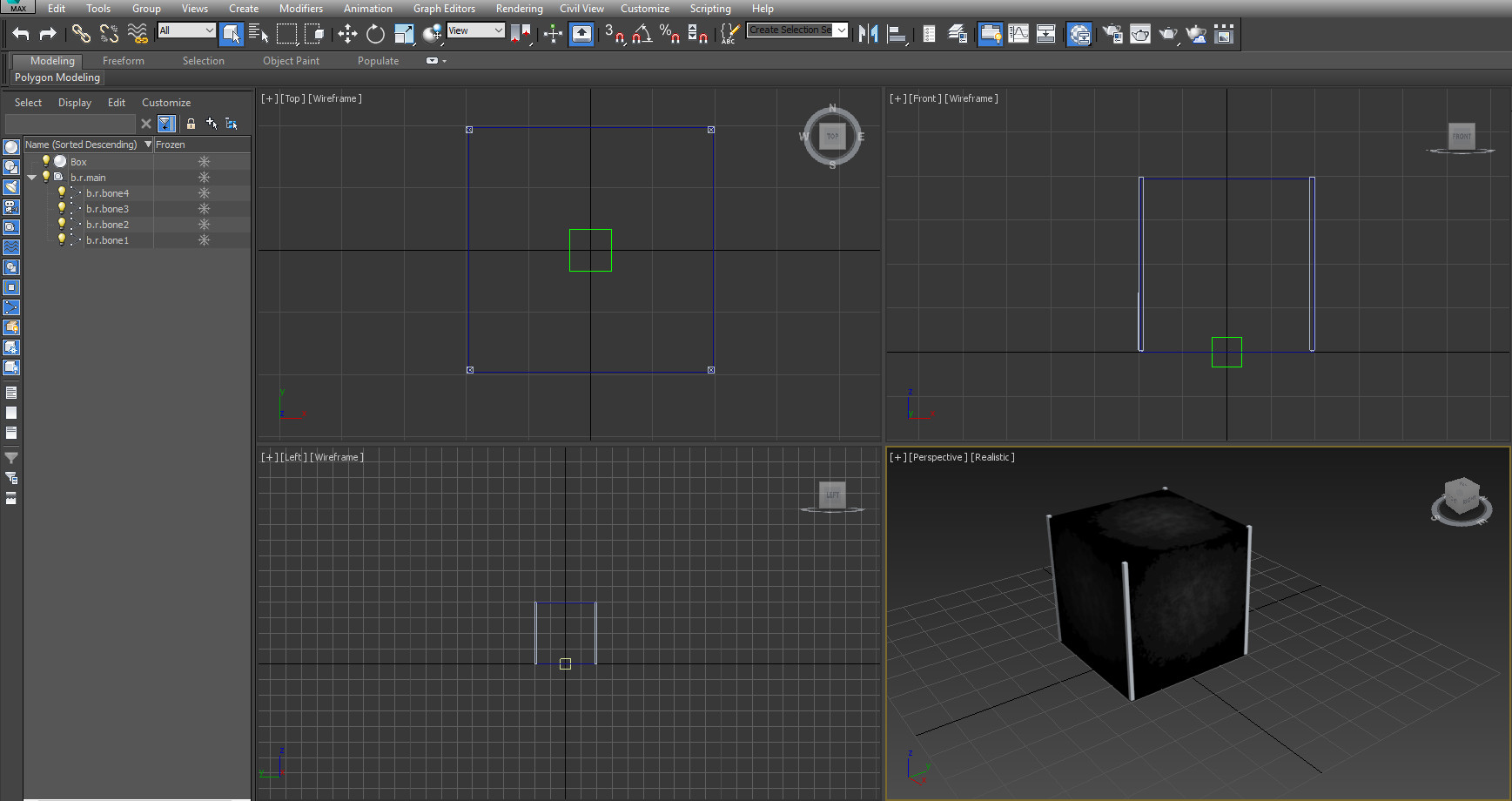
Task: Open the Scene Explorer Display menu
Action: 75,103
